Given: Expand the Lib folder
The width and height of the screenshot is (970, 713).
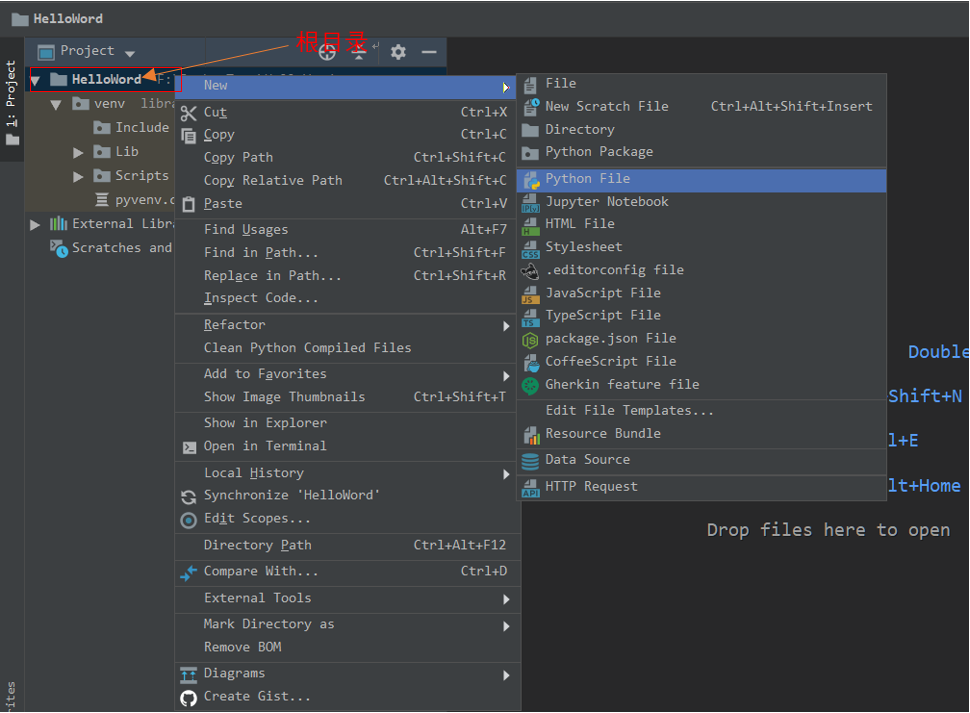Looking at the screenshot, I should (x=78, y=153).
